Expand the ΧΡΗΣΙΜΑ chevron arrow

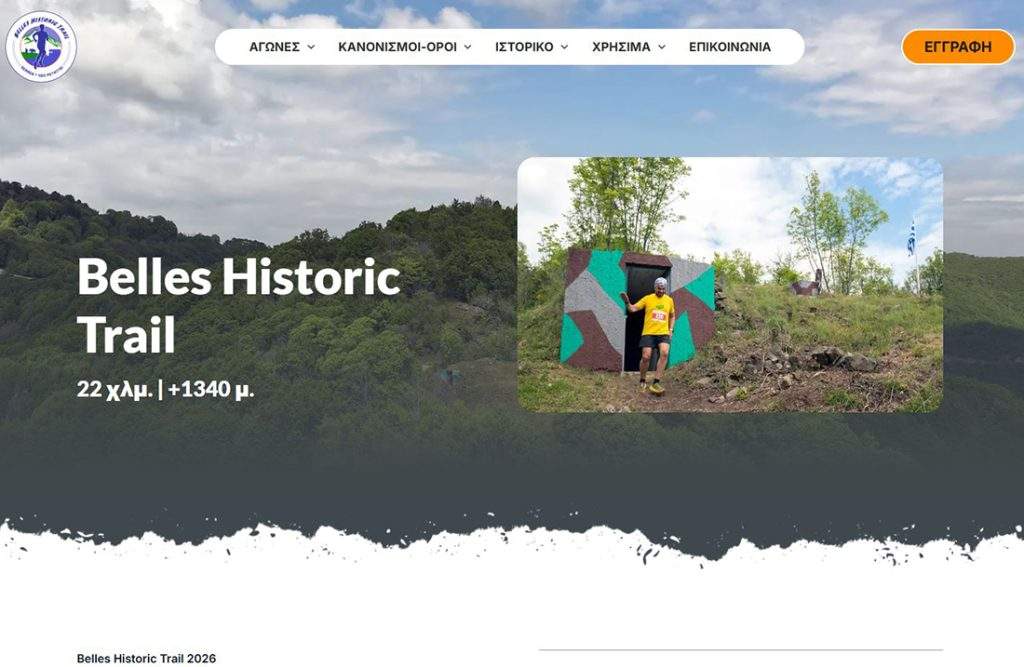[662, 47]
